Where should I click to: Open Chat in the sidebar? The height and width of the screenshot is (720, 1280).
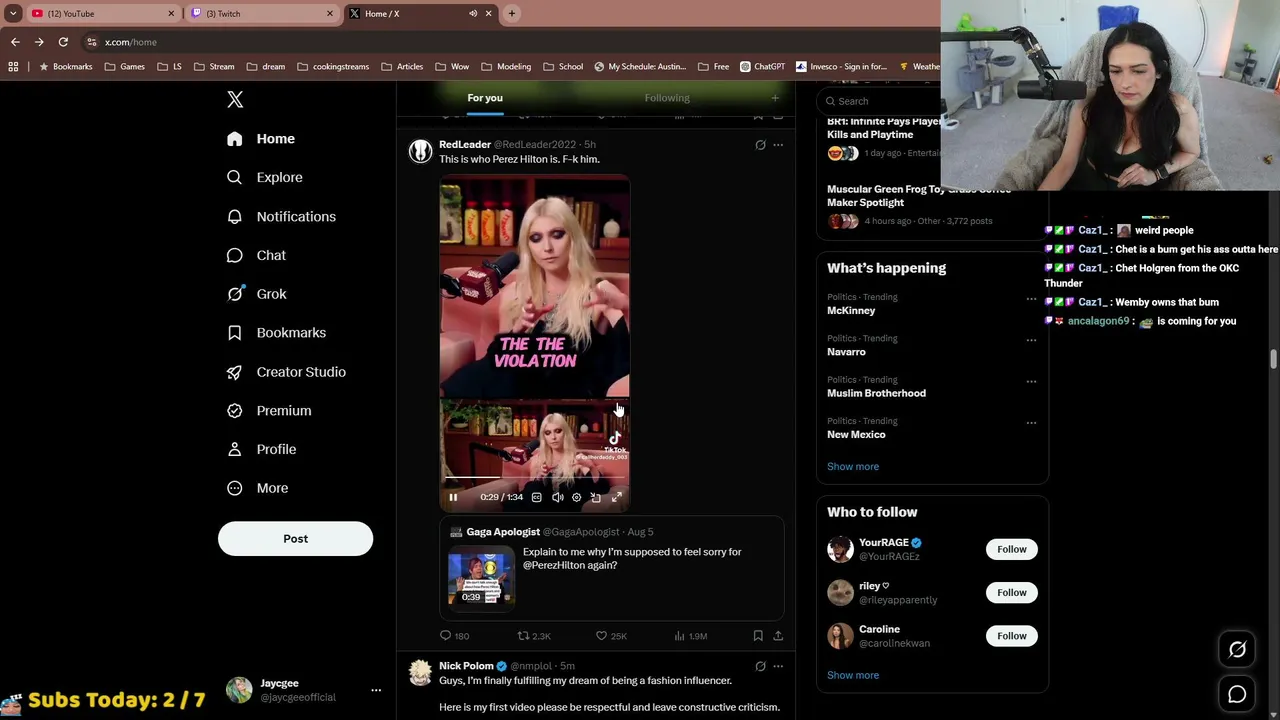(x=256, y=255)
